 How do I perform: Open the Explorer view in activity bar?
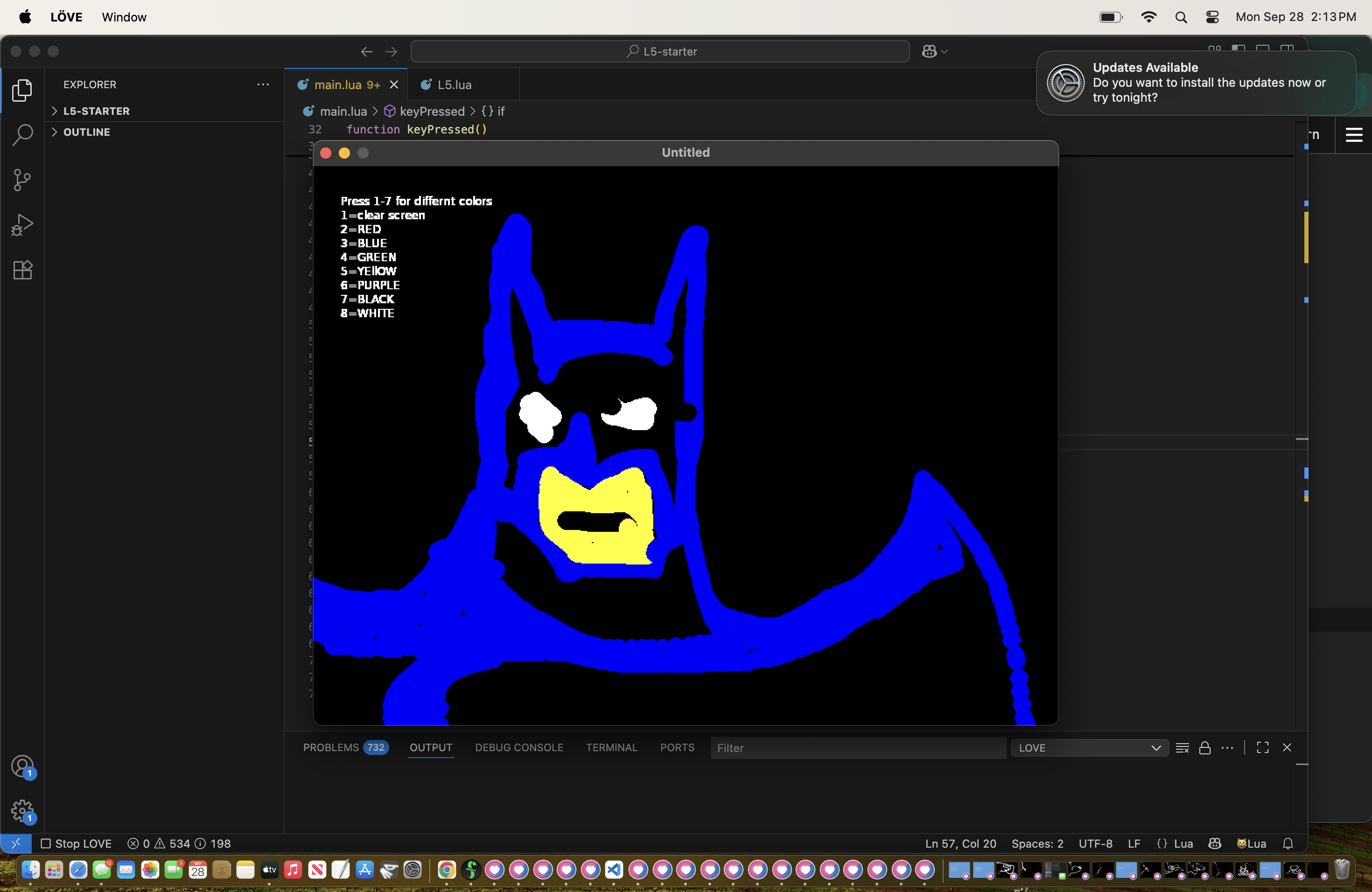pos(22,90)
